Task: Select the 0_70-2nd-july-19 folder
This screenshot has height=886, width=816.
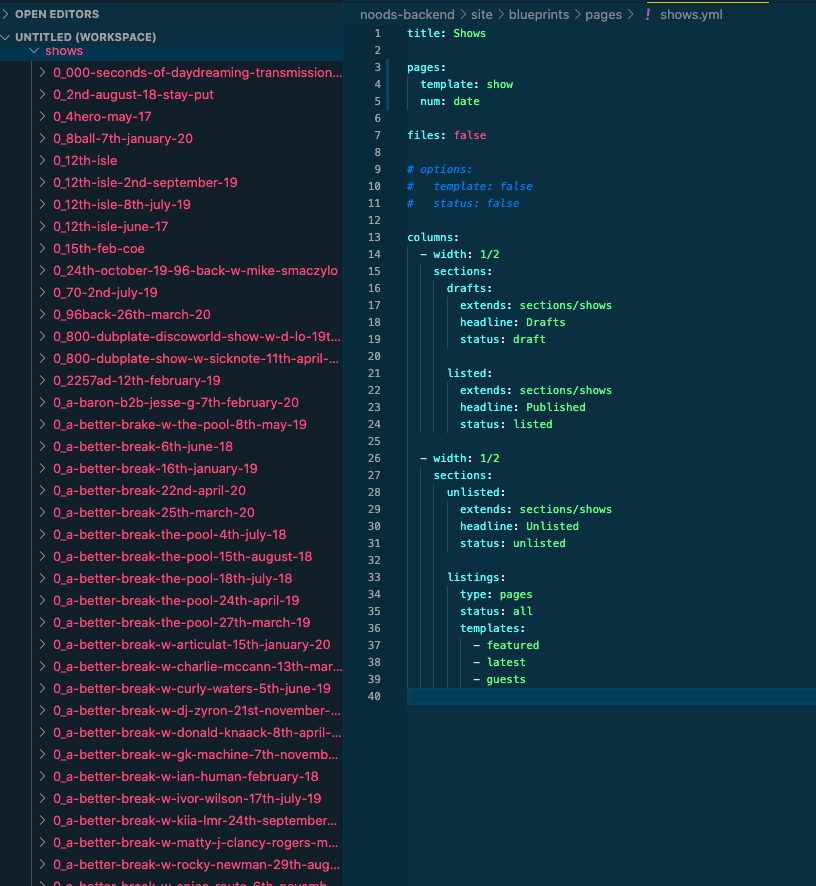Action: coord(105,293)
